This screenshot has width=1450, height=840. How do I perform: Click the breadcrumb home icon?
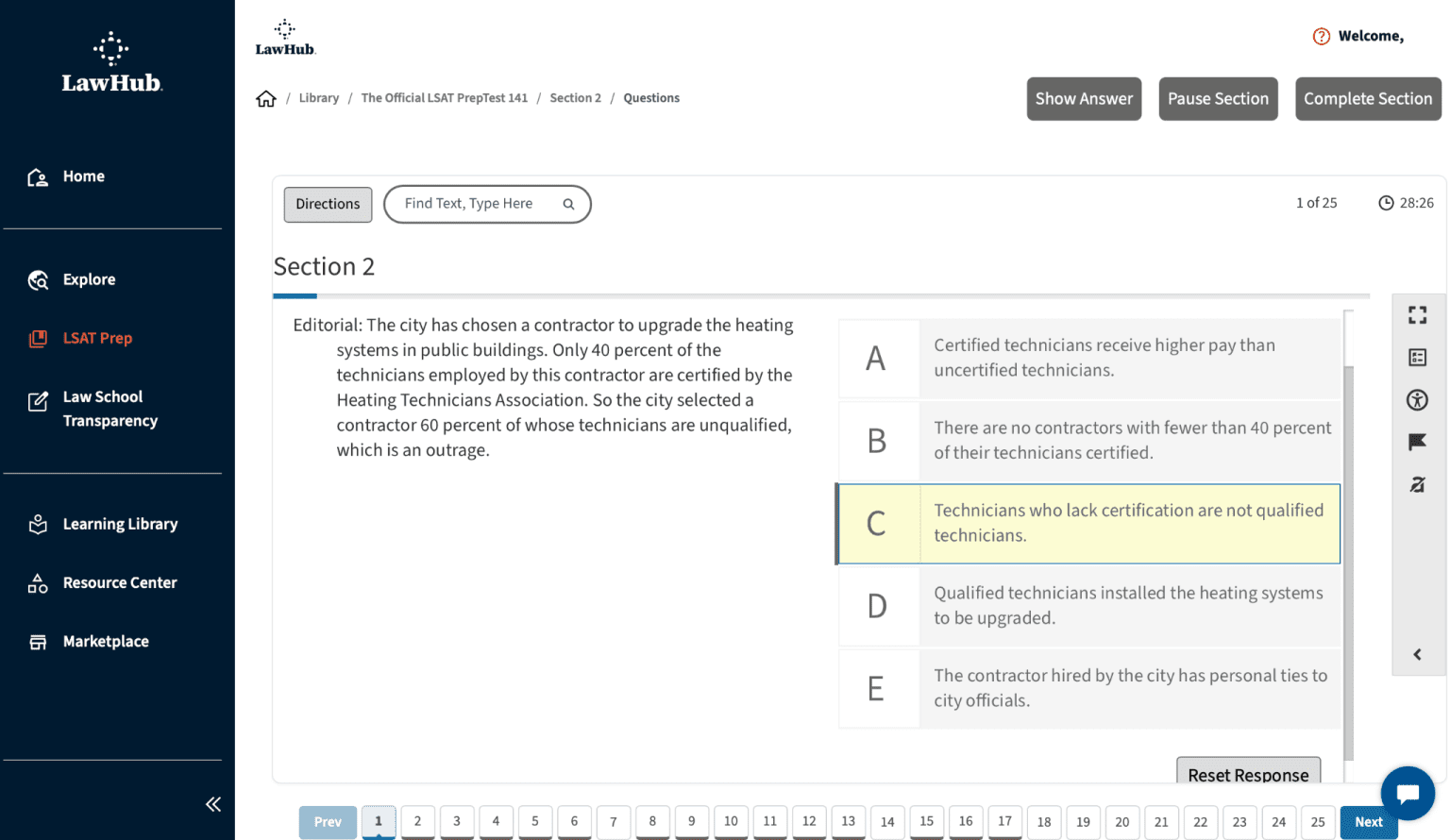tap(266, 98)
